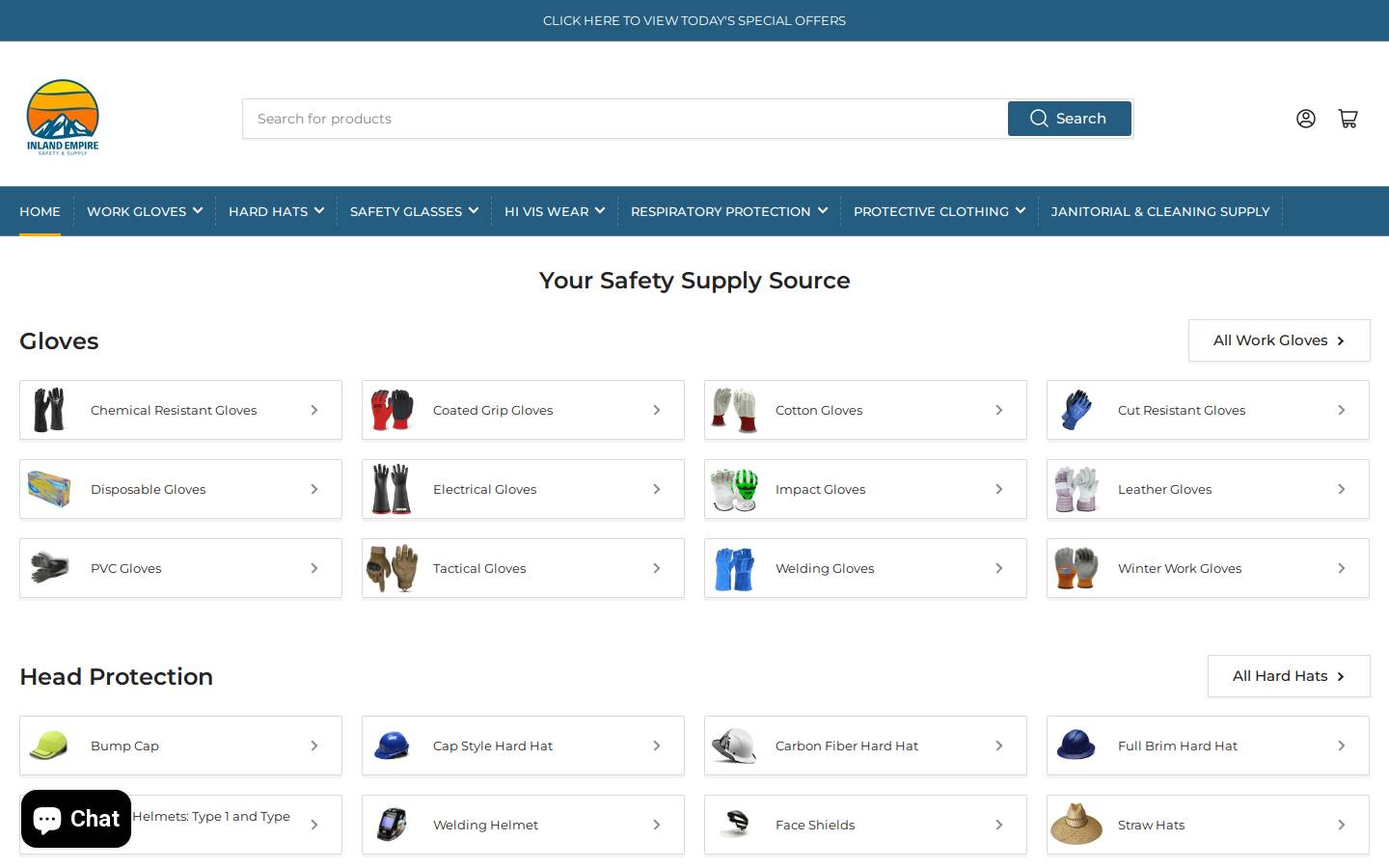The image size is (1389, 868).
Task: Expand the Hard Hats menu arrow
Action: coord(319,210)
